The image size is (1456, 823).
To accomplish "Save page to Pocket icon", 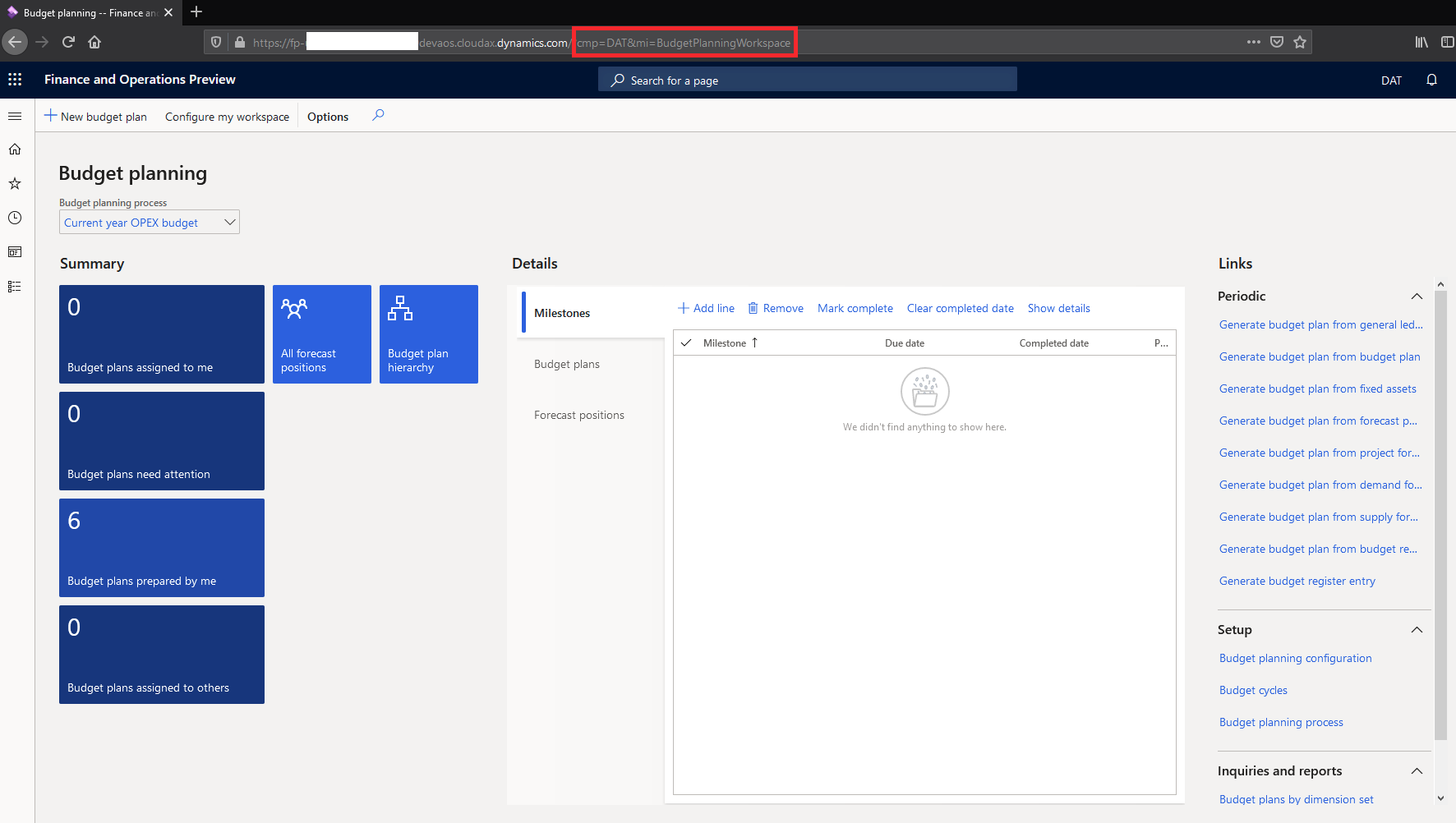I will (1277, 42).
